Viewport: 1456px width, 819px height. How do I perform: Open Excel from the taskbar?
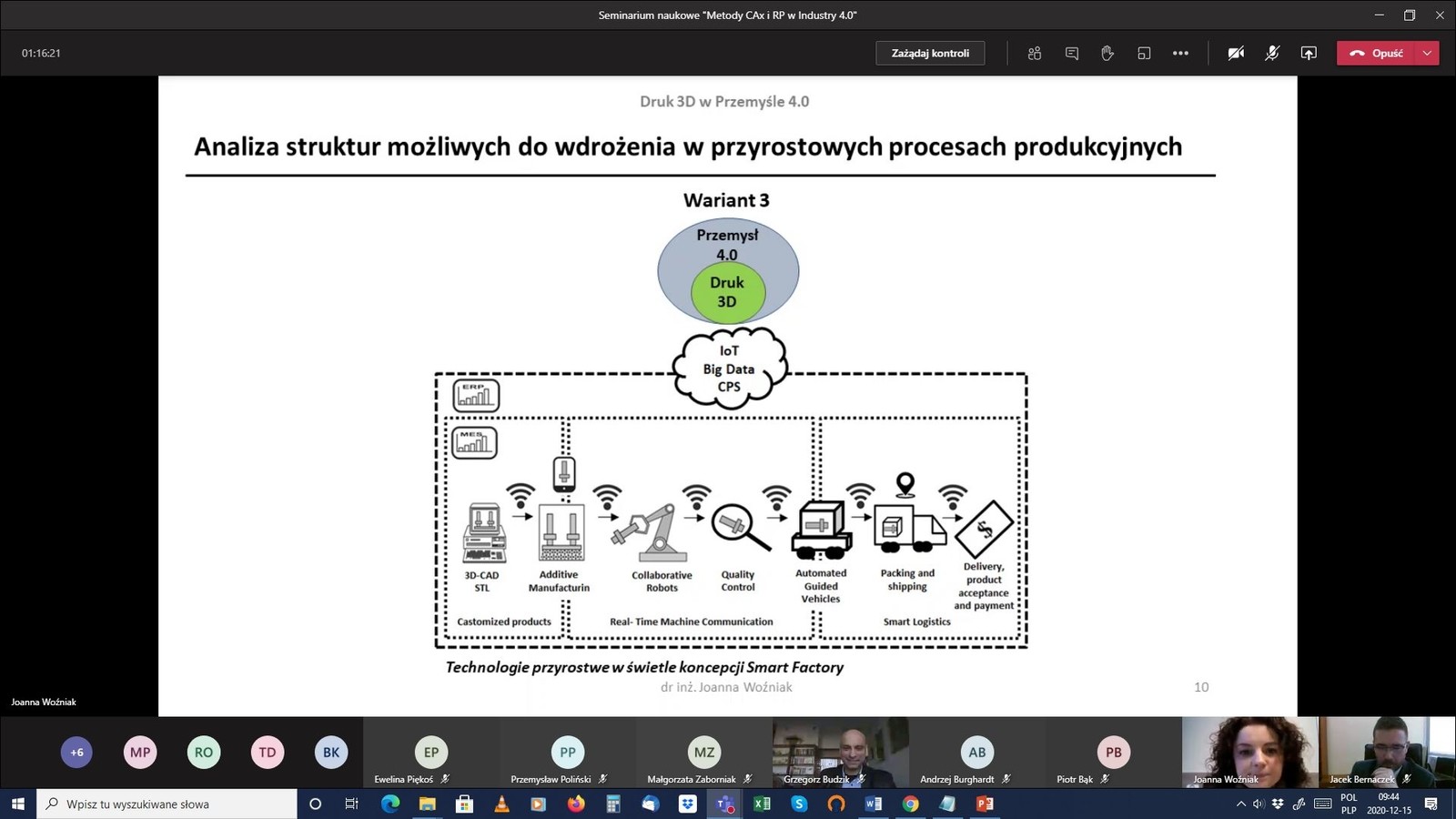[762, 804]
